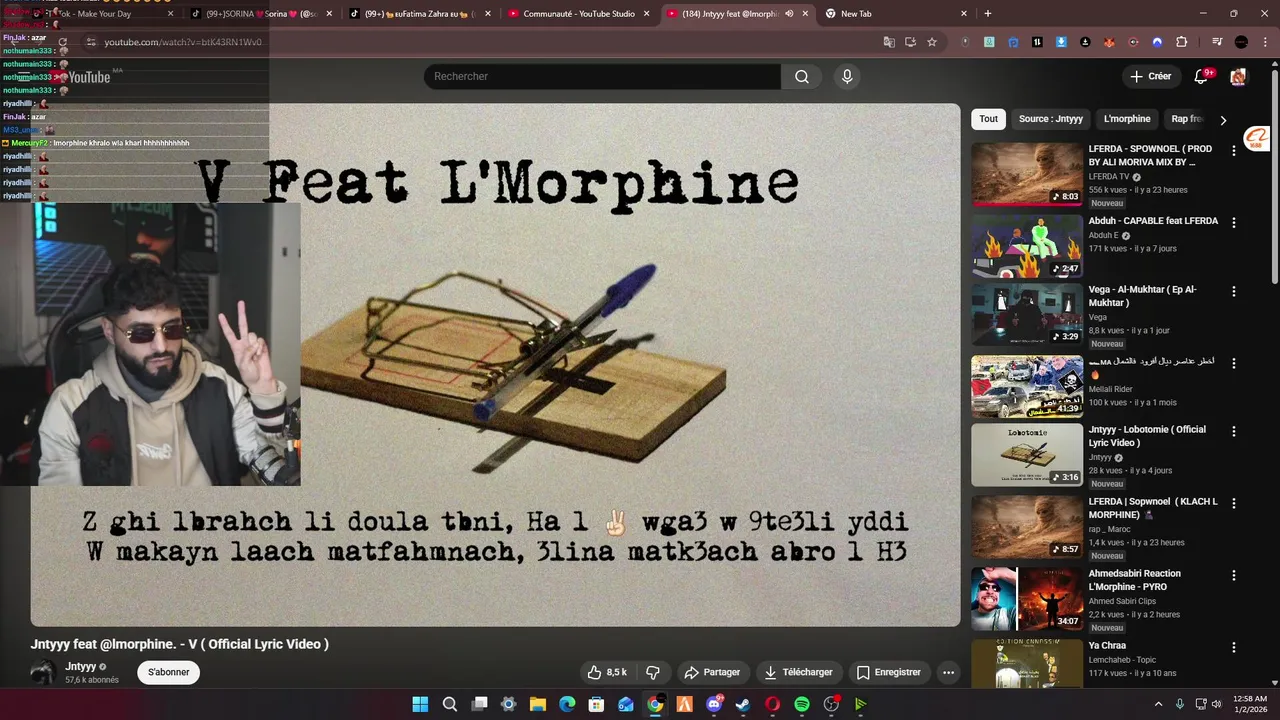Click the Enregistrer save button
This screenshot has width=1280, height=720.
[889, 672]
